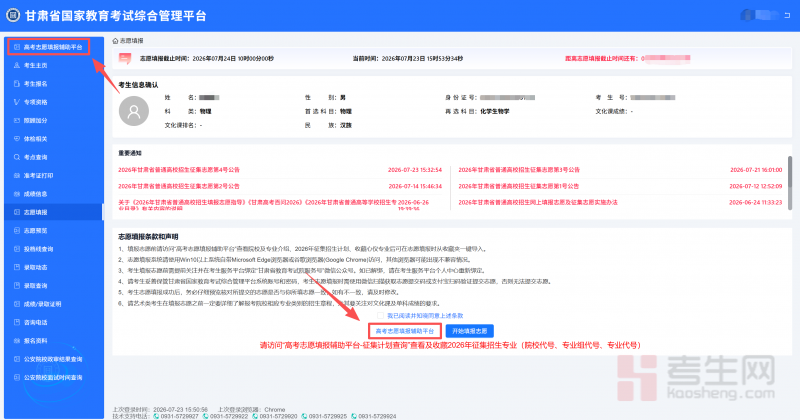Click the icon next to 专项资格
The image size is (800, 420).
[17, 102]
